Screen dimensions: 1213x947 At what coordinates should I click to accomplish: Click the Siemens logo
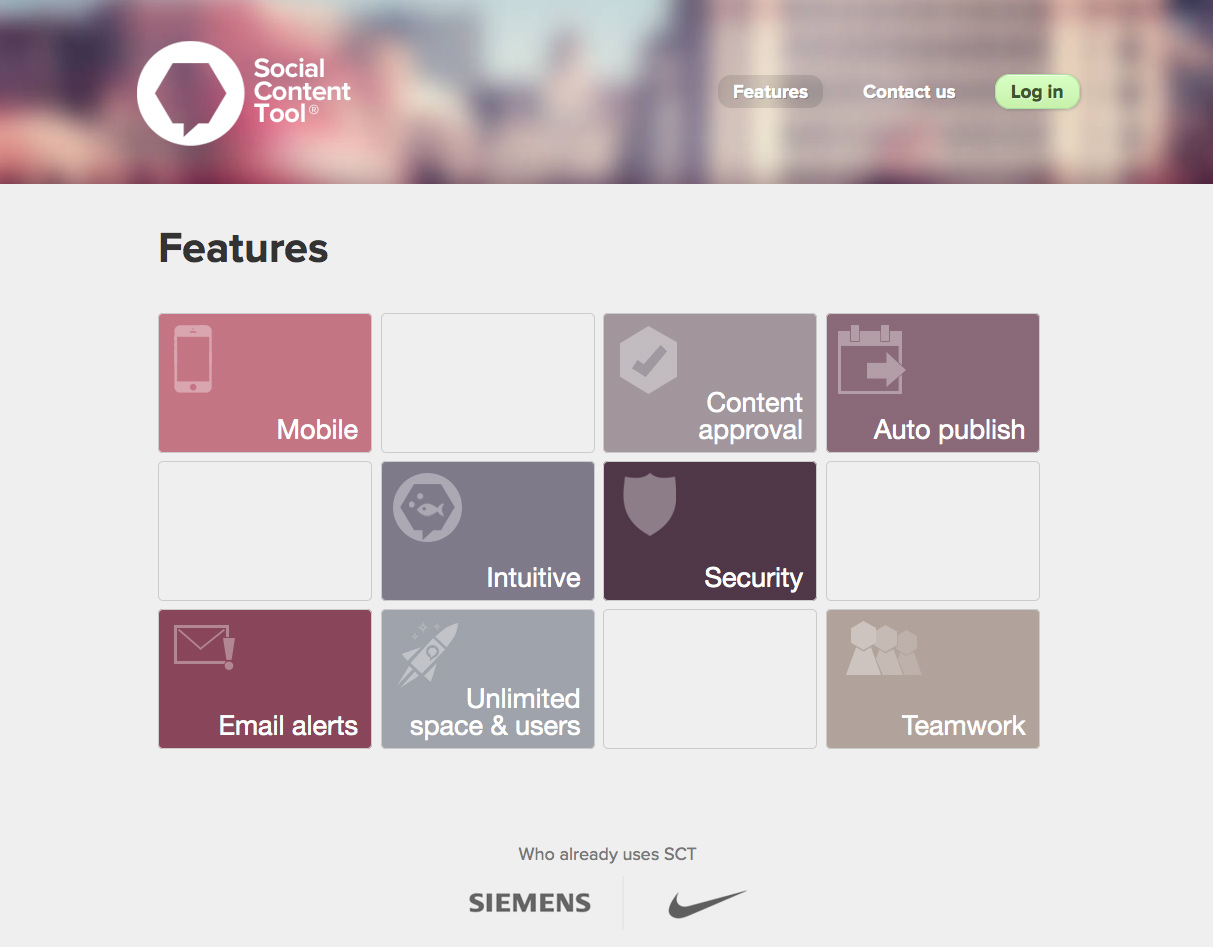click(x=530, y=903)
